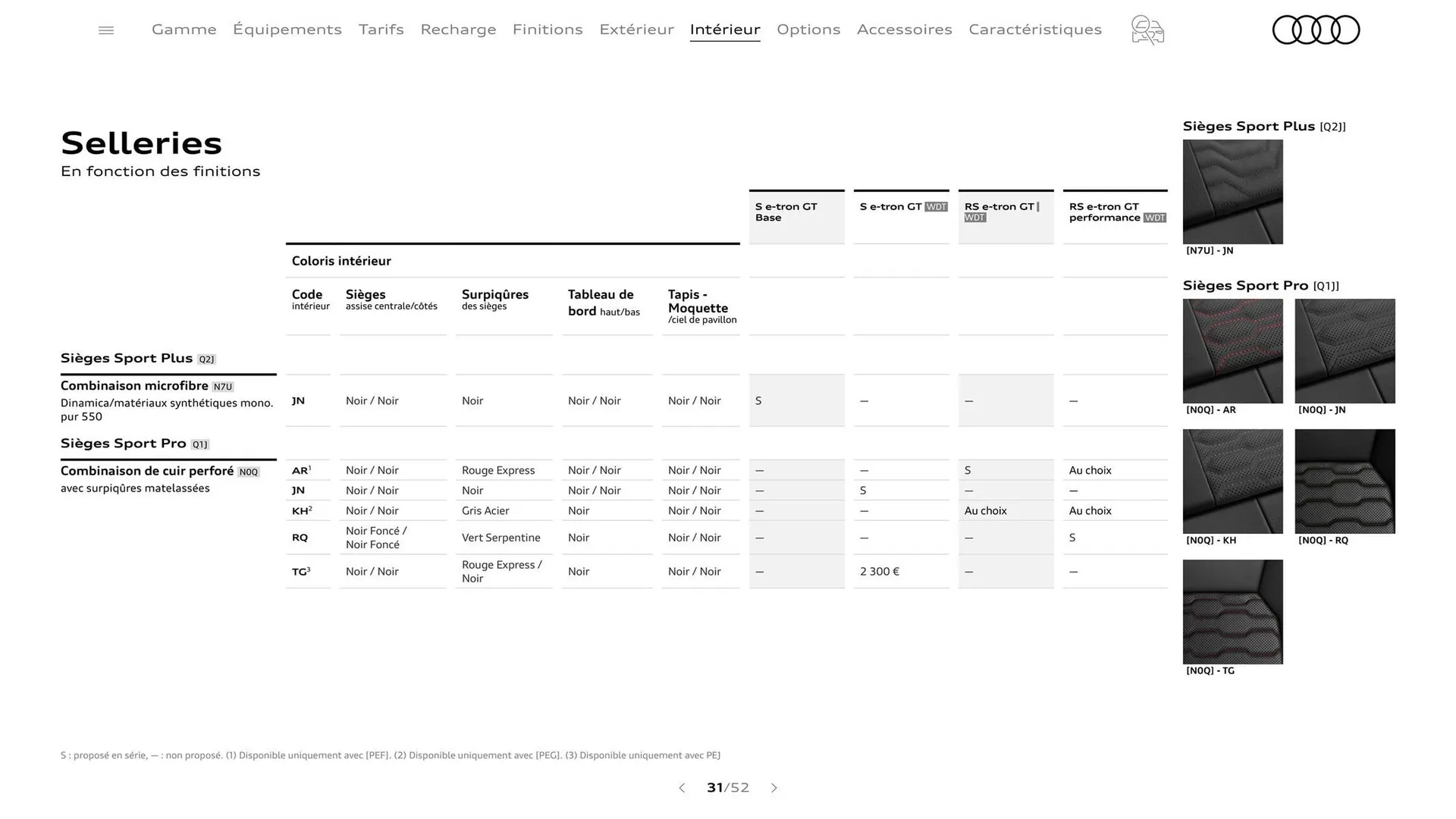The width and height of the screenshot is (1456, 819).
Task: Navigate to the Extérieur section
Action: (636, 30)
